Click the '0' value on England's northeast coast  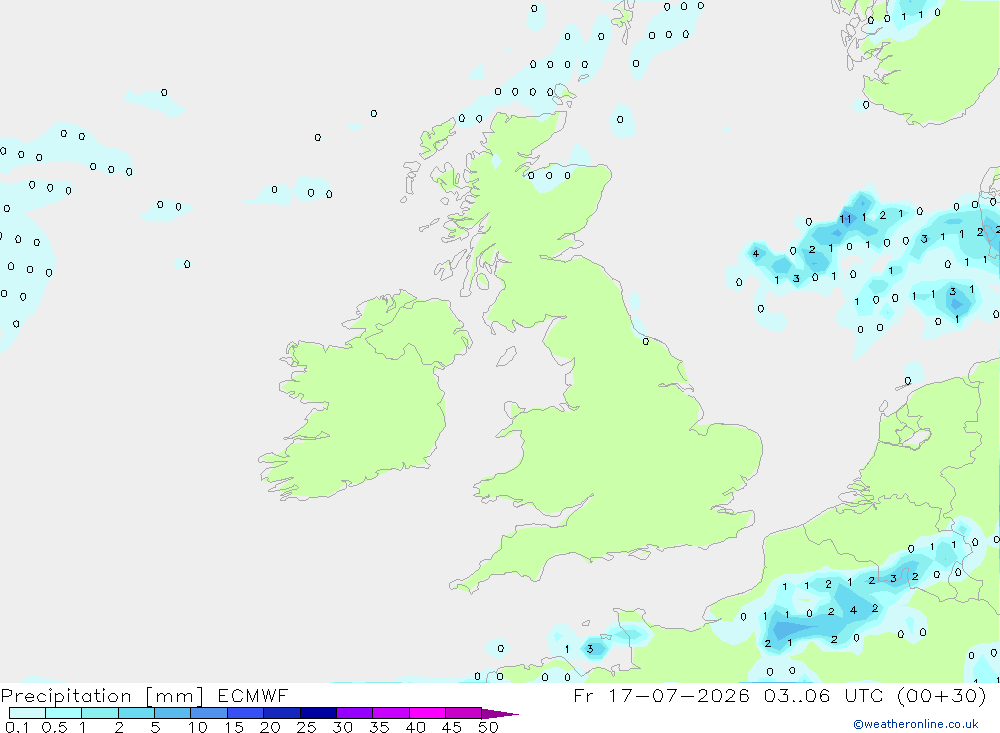646,342
